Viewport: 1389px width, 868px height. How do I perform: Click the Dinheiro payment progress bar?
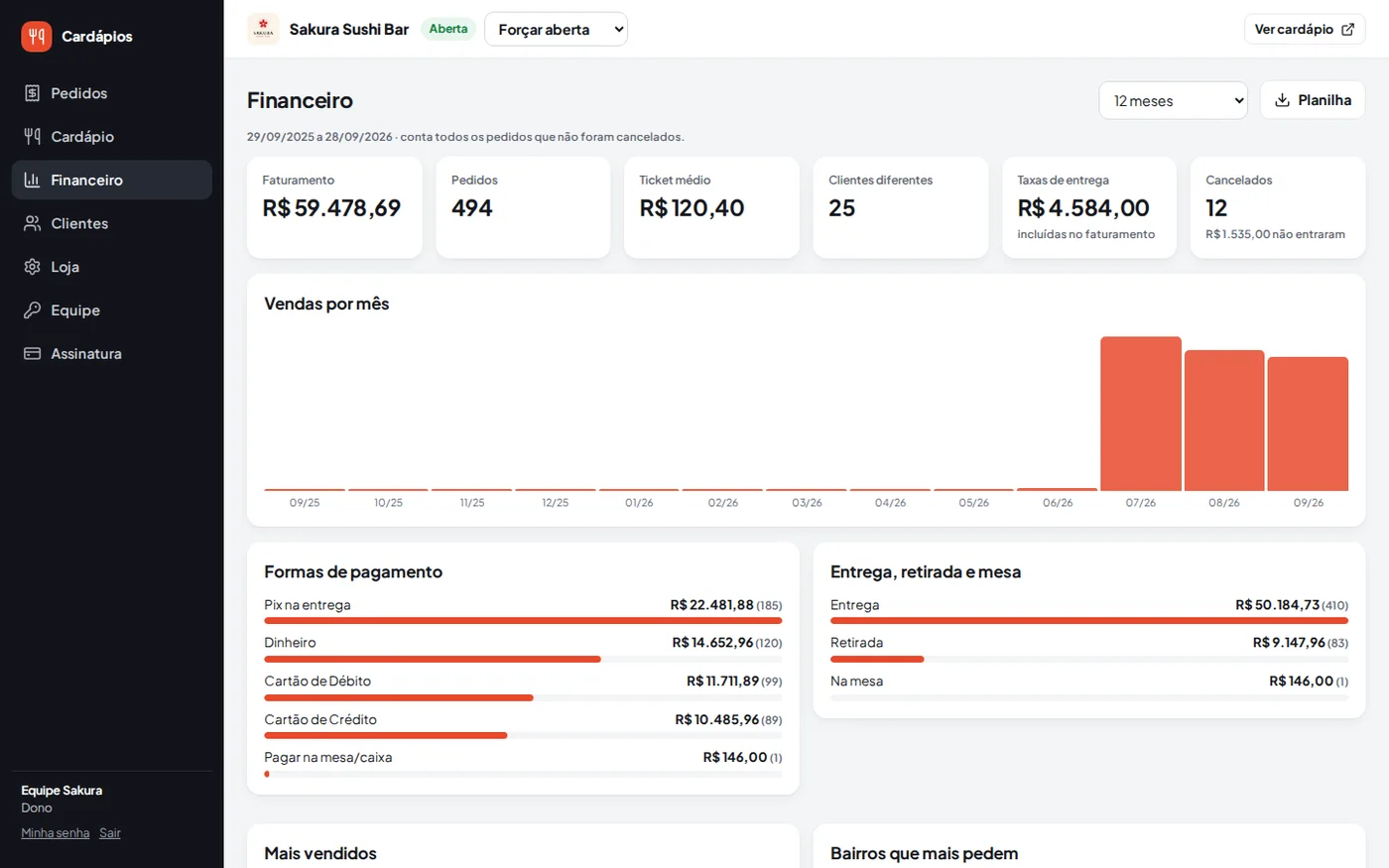point(523,659)
